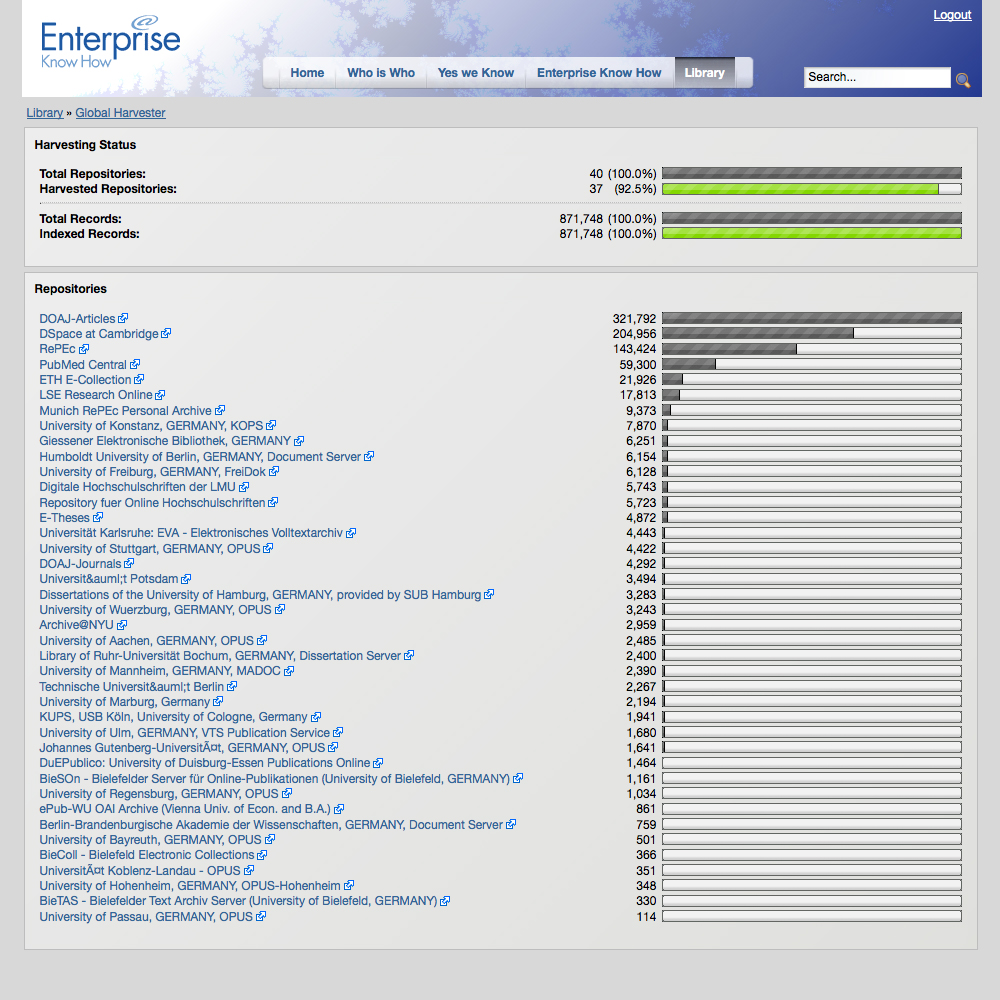Viewport: 1000px width, 1000px height.
Task: Select the Repositories section heading
Action: (71, 289)
